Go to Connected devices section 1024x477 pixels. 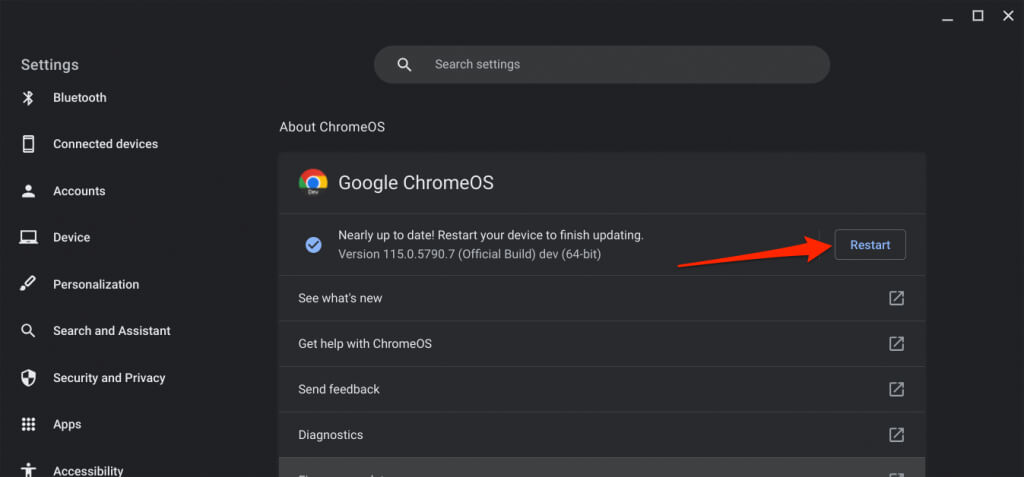tap(105, 144)
